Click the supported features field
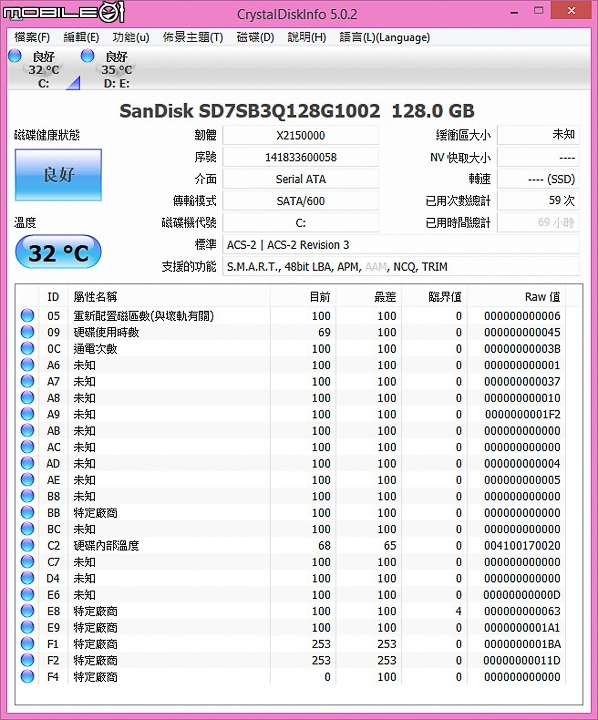Image resolution: width=598 pixels, height=720 pixels. (x=401, y=266)
